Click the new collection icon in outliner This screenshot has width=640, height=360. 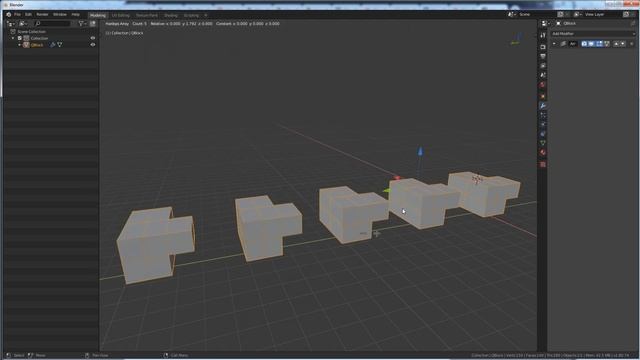93,24
